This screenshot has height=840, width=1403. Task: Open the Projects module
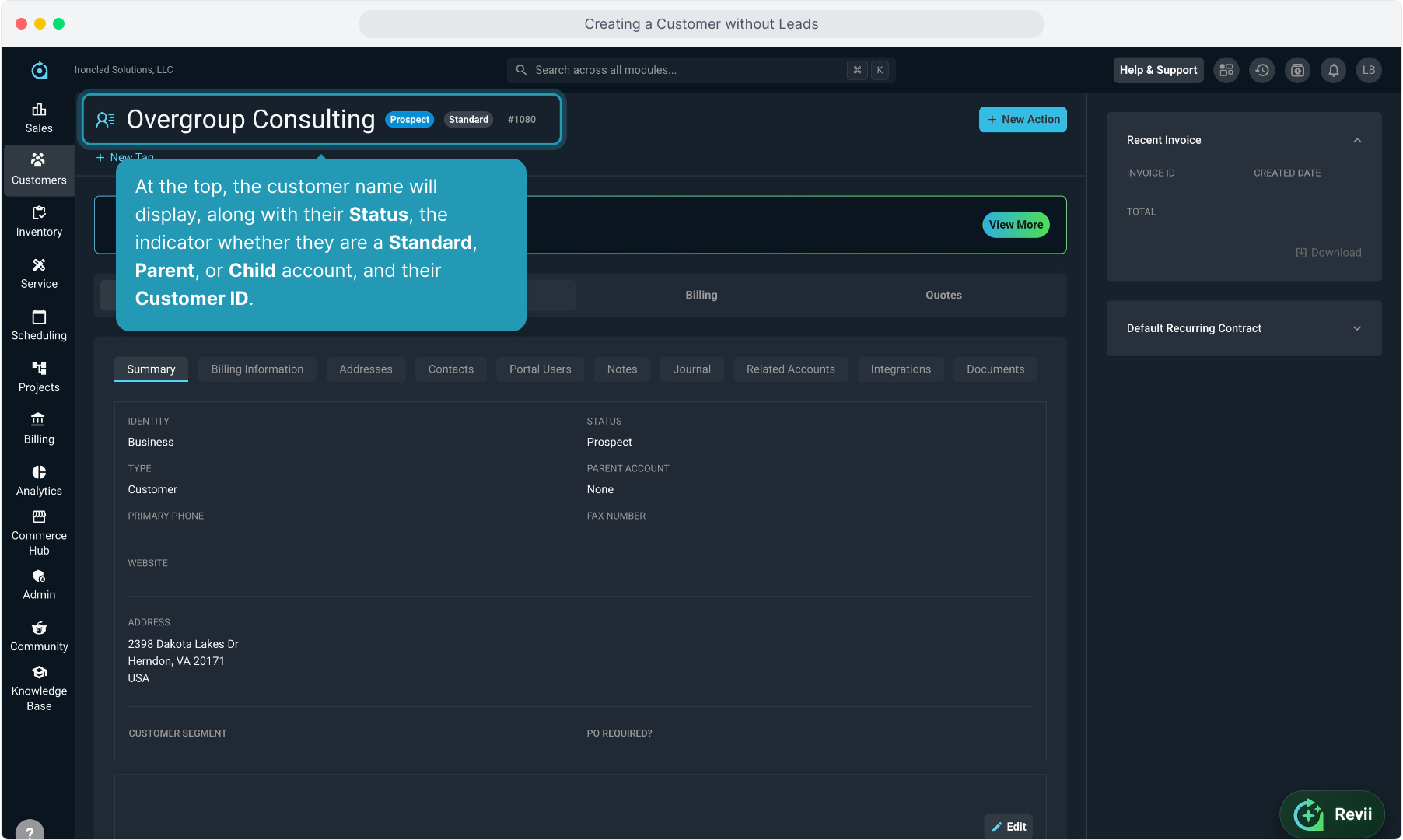click(x=39, y=377)
